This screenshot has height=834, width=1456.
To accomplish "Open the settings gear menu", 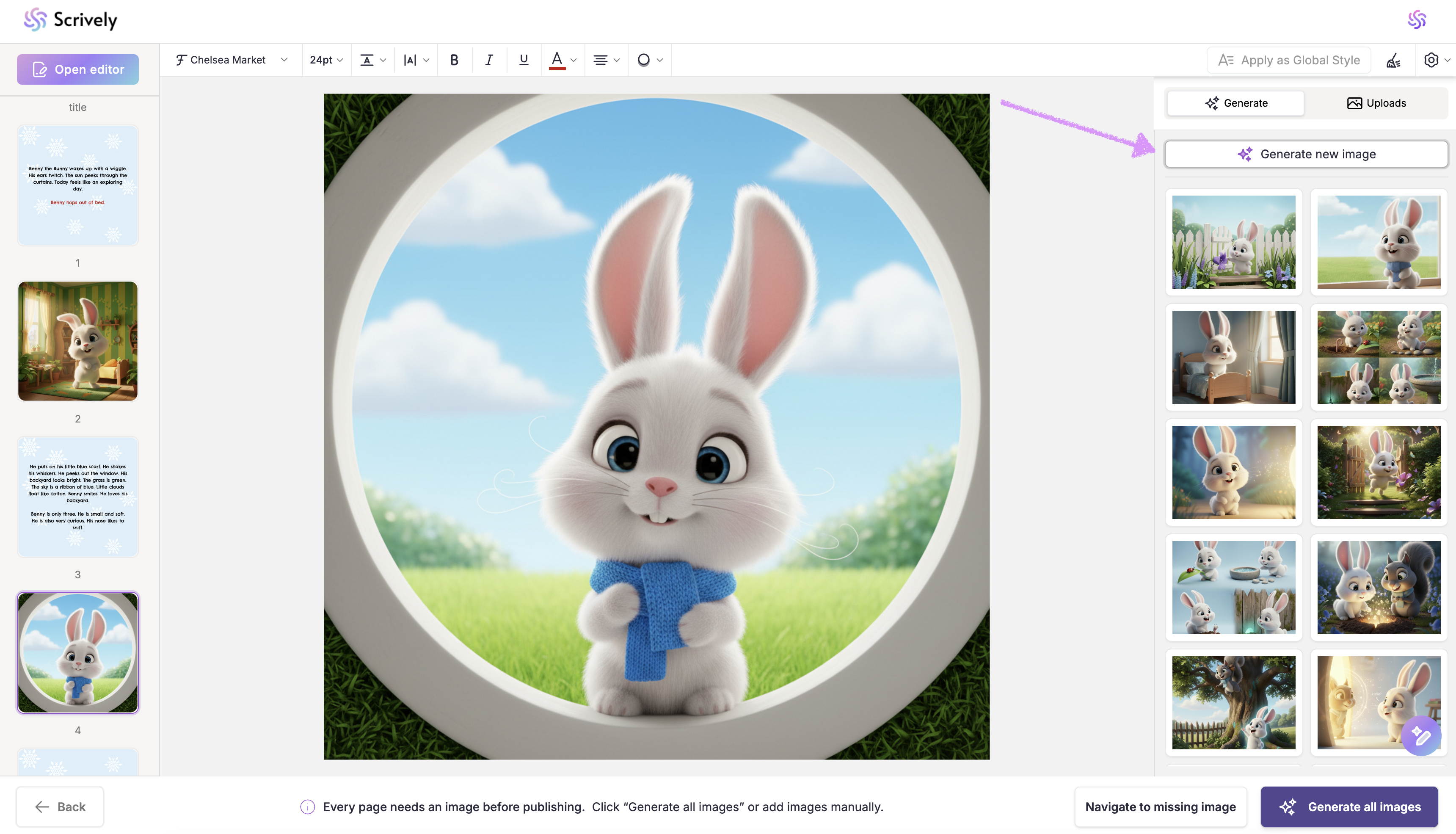I will coord(1431,60).
